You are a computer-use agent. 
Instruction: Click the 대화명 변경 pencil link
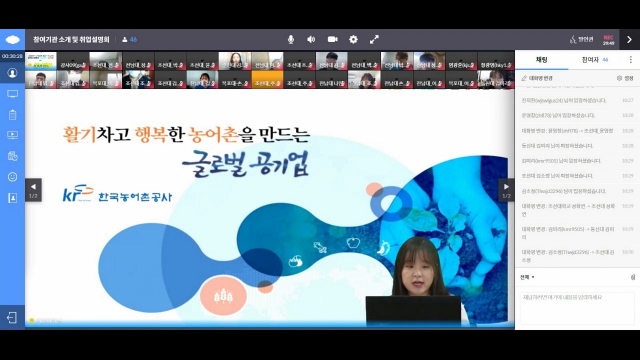pos(537,78)
